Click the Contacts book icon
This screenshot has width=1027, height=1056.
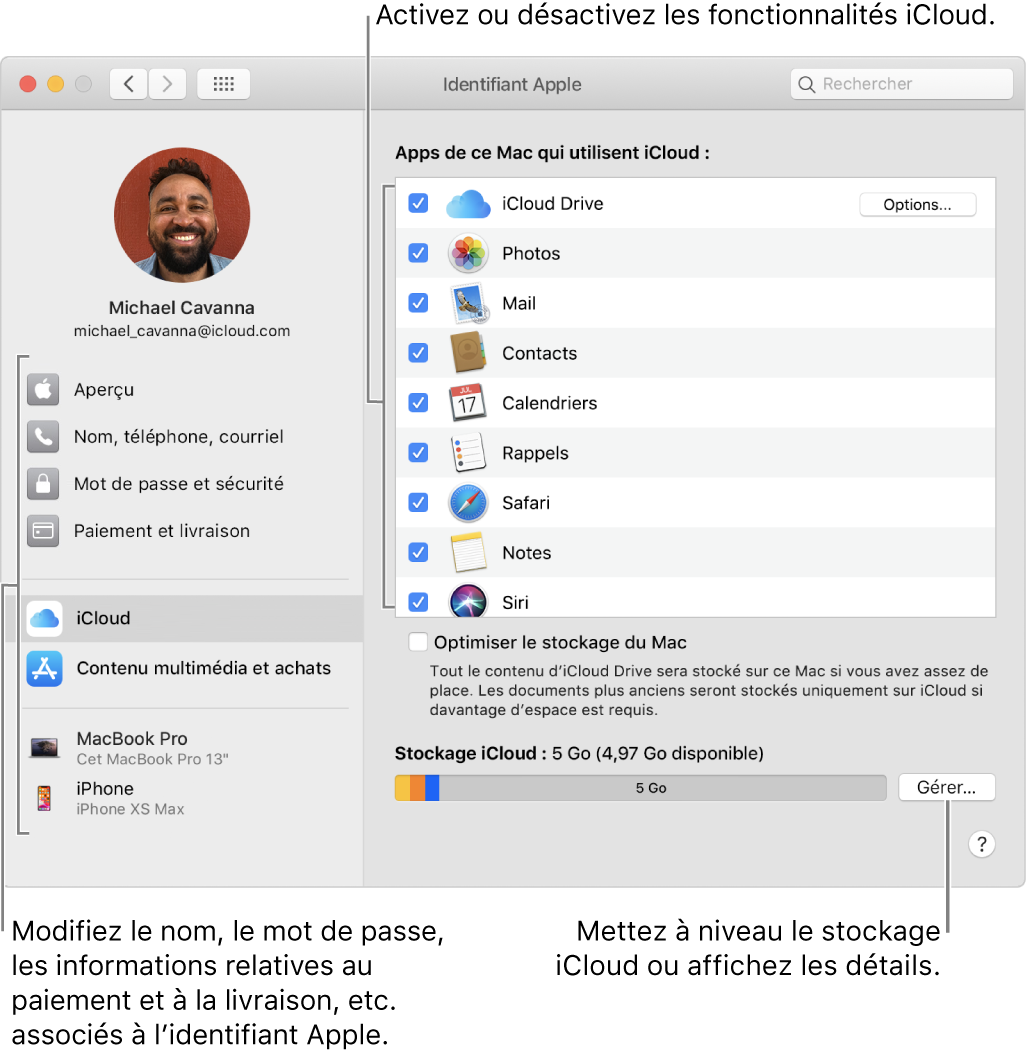468,352
